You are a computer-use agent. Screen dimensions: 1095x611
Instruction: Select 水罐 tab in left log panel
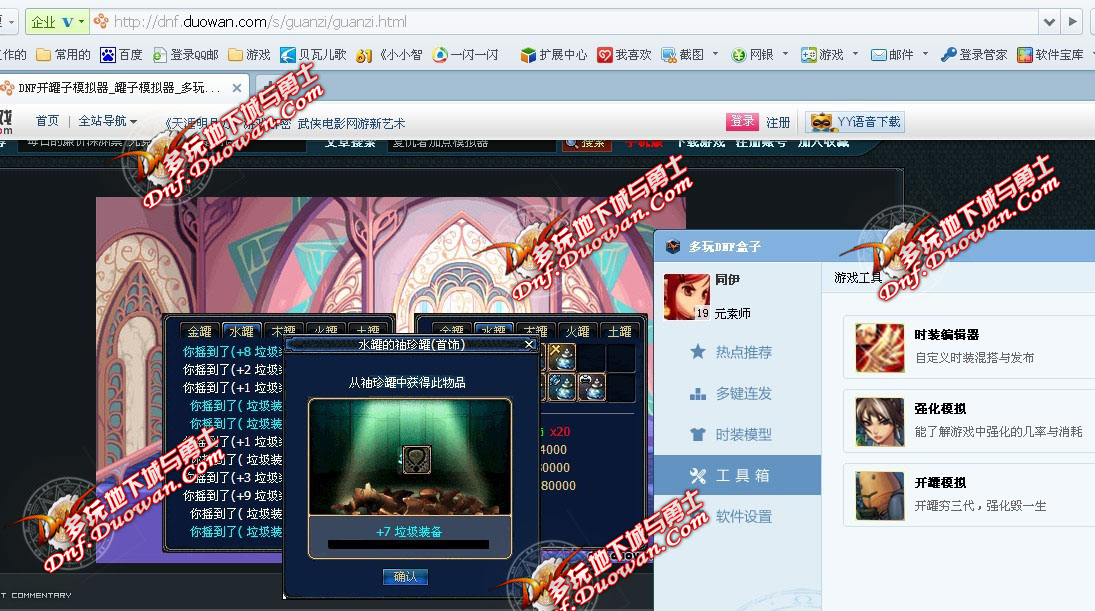[242, 331]
